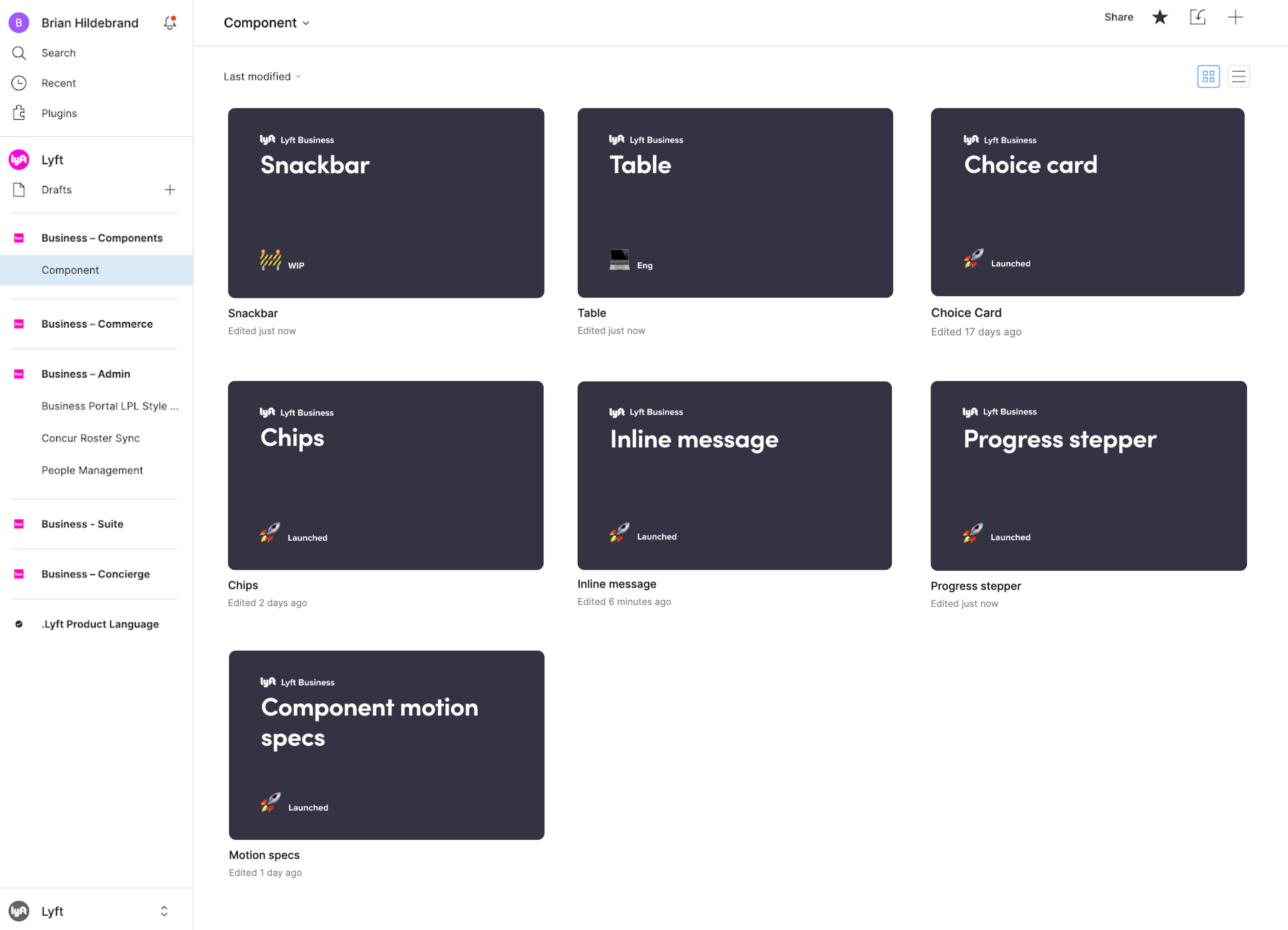Open Business – Concierge project
This screenshot has height=930, width=1288.
click(95, 574)
